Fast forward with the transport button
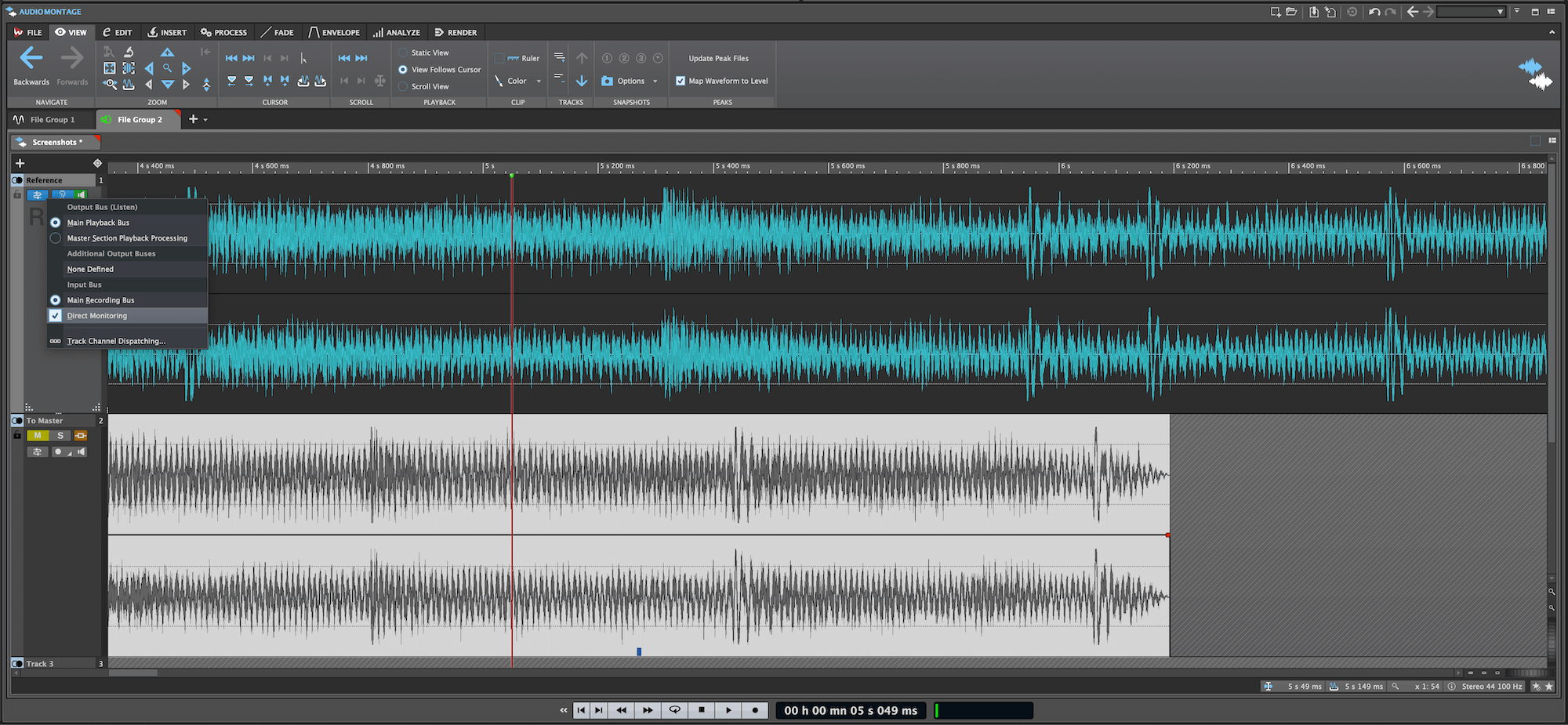Screen dimensions: 1568x725 point(648,710)
